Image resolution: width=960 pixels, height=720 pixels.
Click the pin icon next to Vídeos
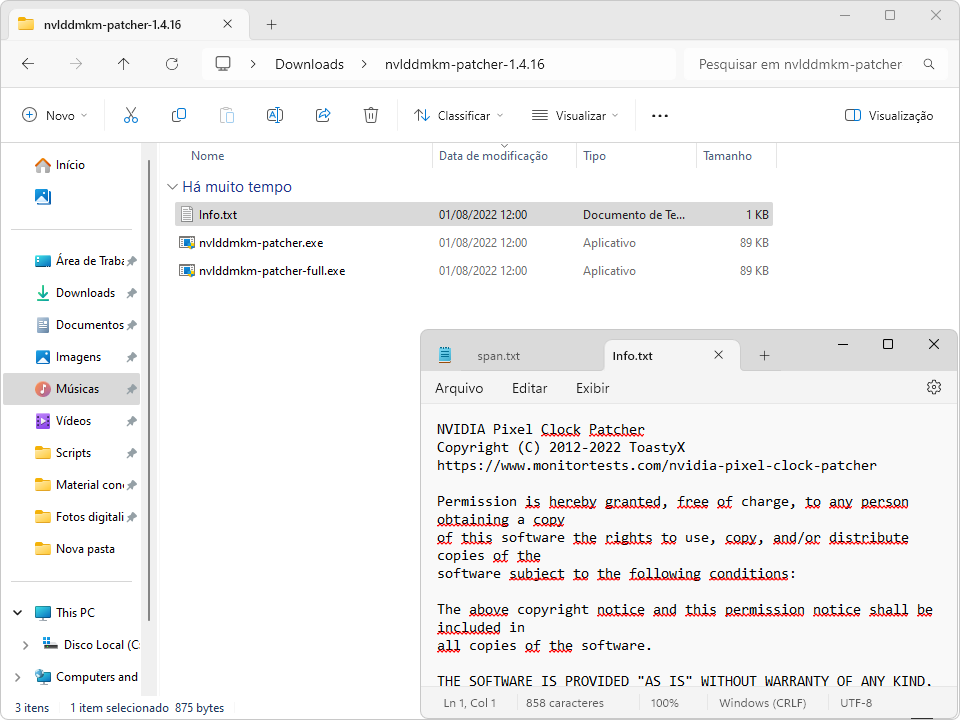click(x=131, y=421)
